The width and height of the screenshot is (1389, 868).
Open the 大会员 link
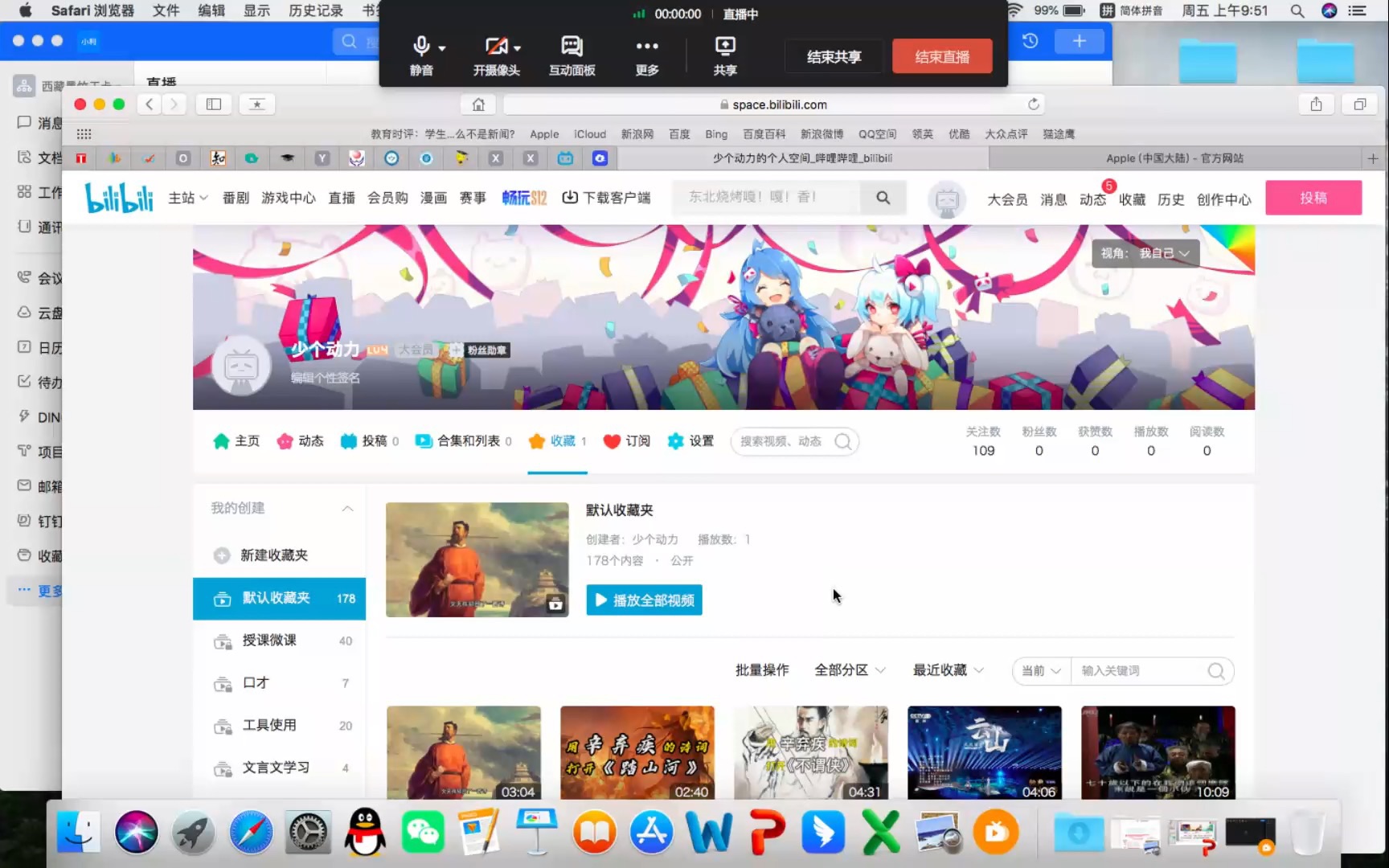click(1007, 199)
